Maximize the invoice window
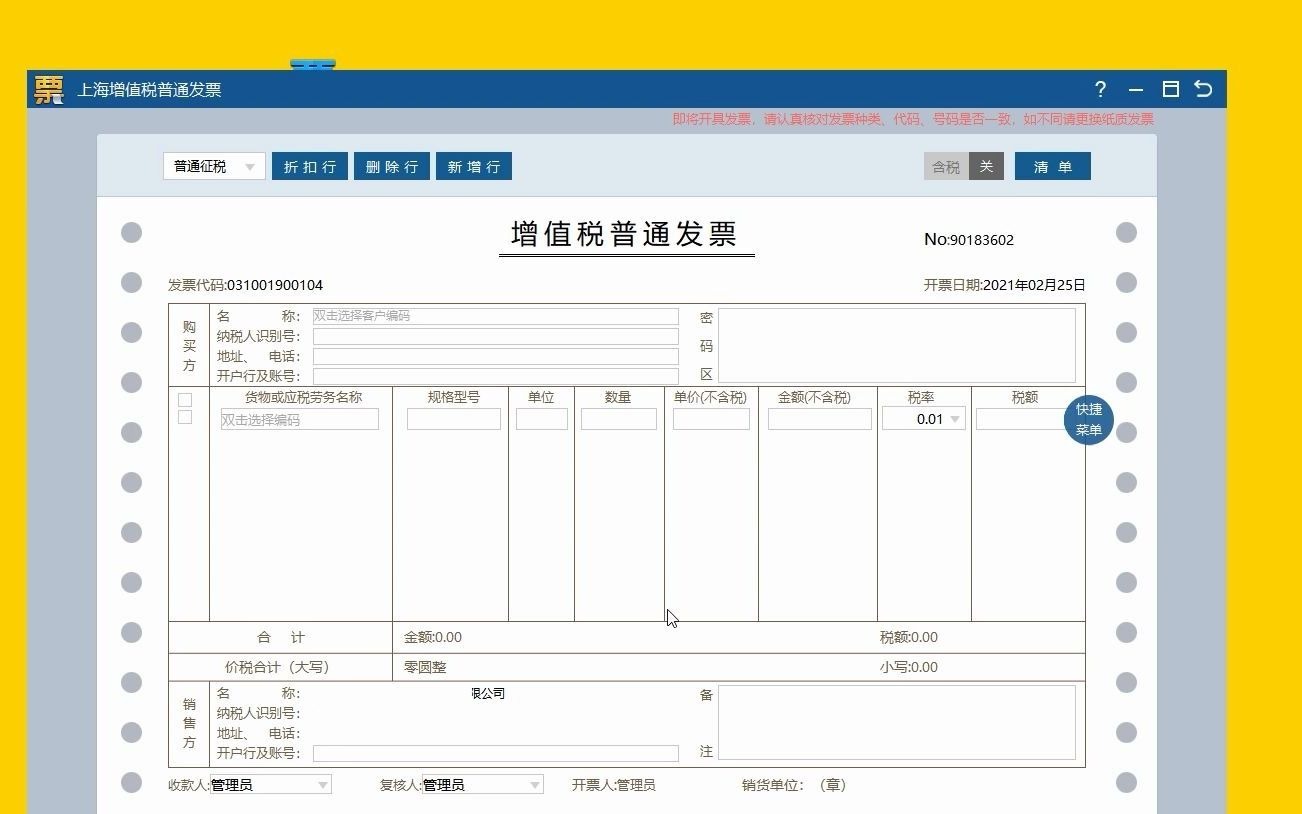 click(1171, 89)
